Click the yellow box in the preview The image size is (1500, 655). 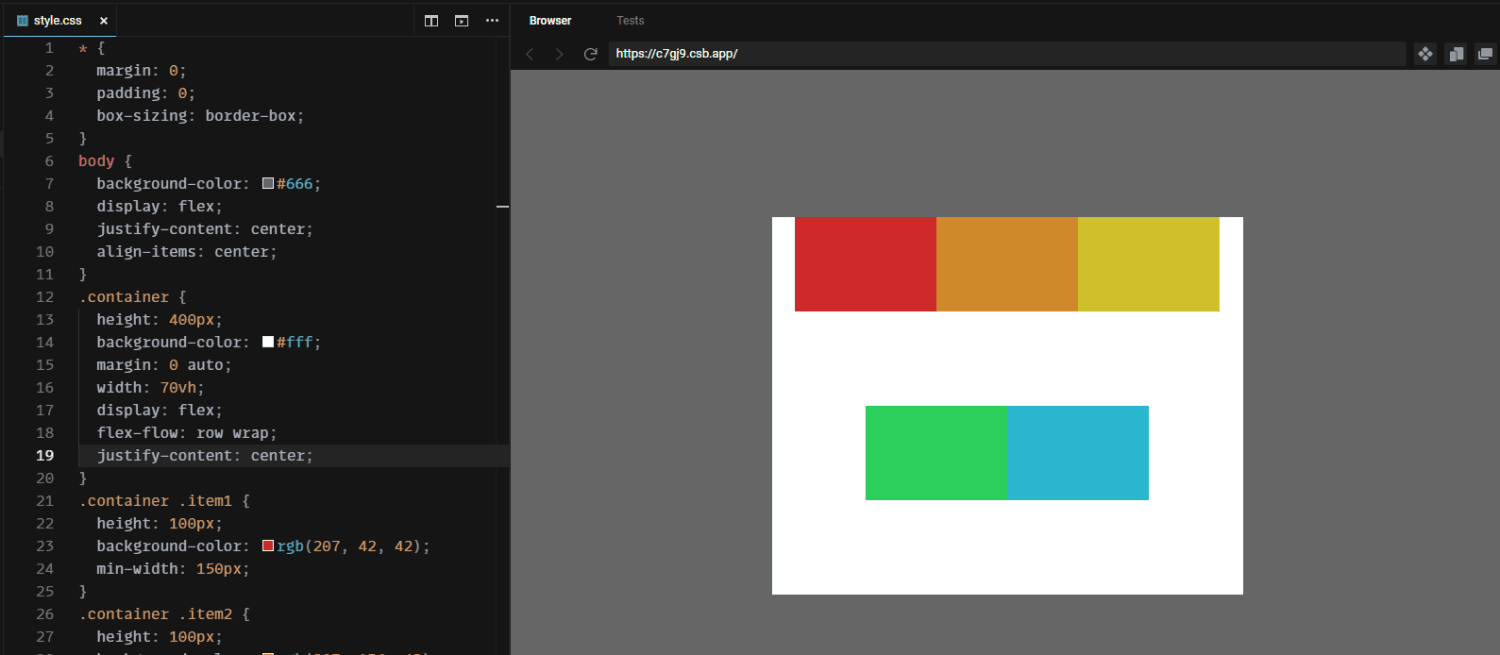coord(1149,264)
